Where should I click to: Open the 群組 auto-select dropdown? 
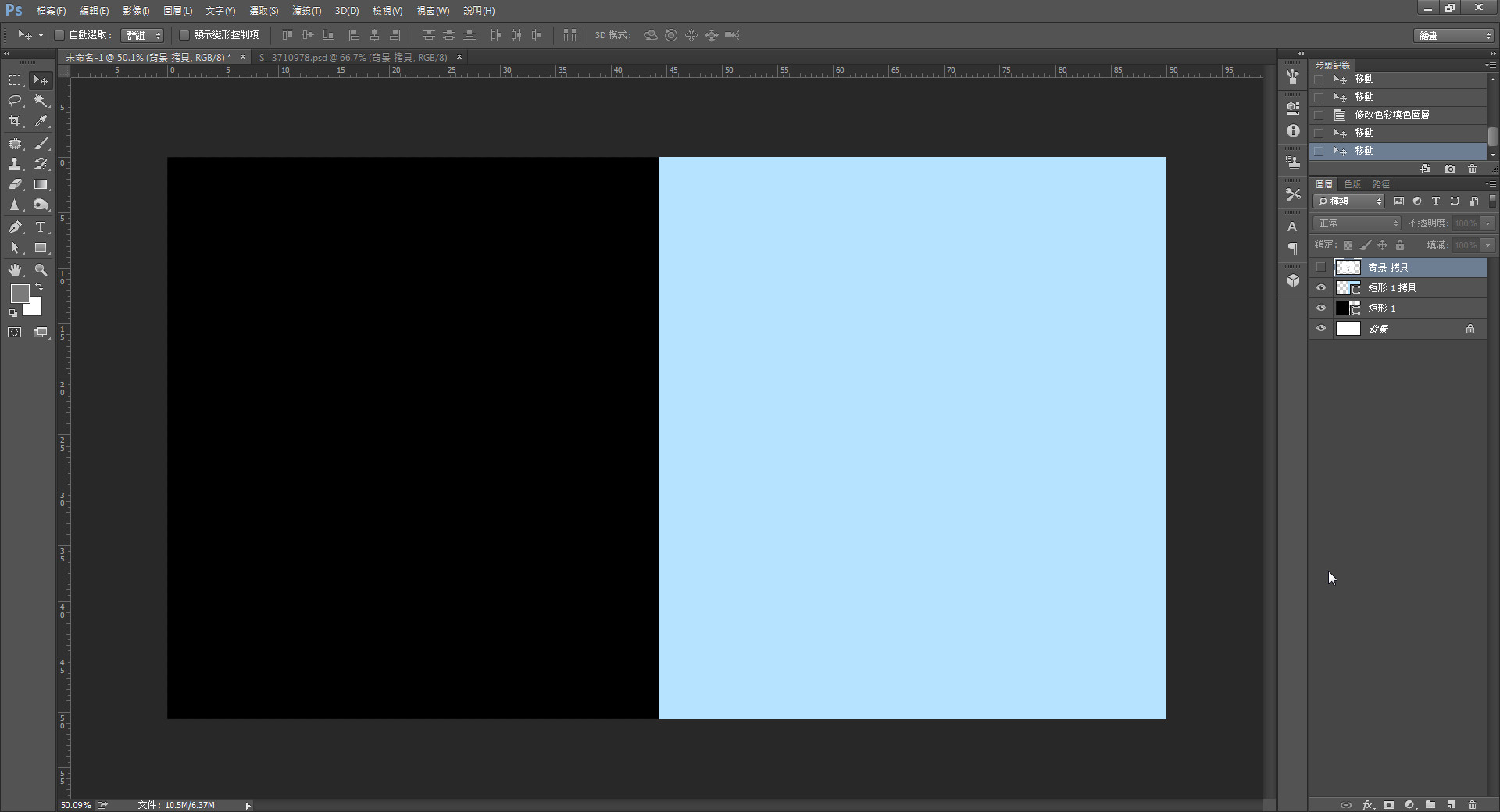pos(143,35)
